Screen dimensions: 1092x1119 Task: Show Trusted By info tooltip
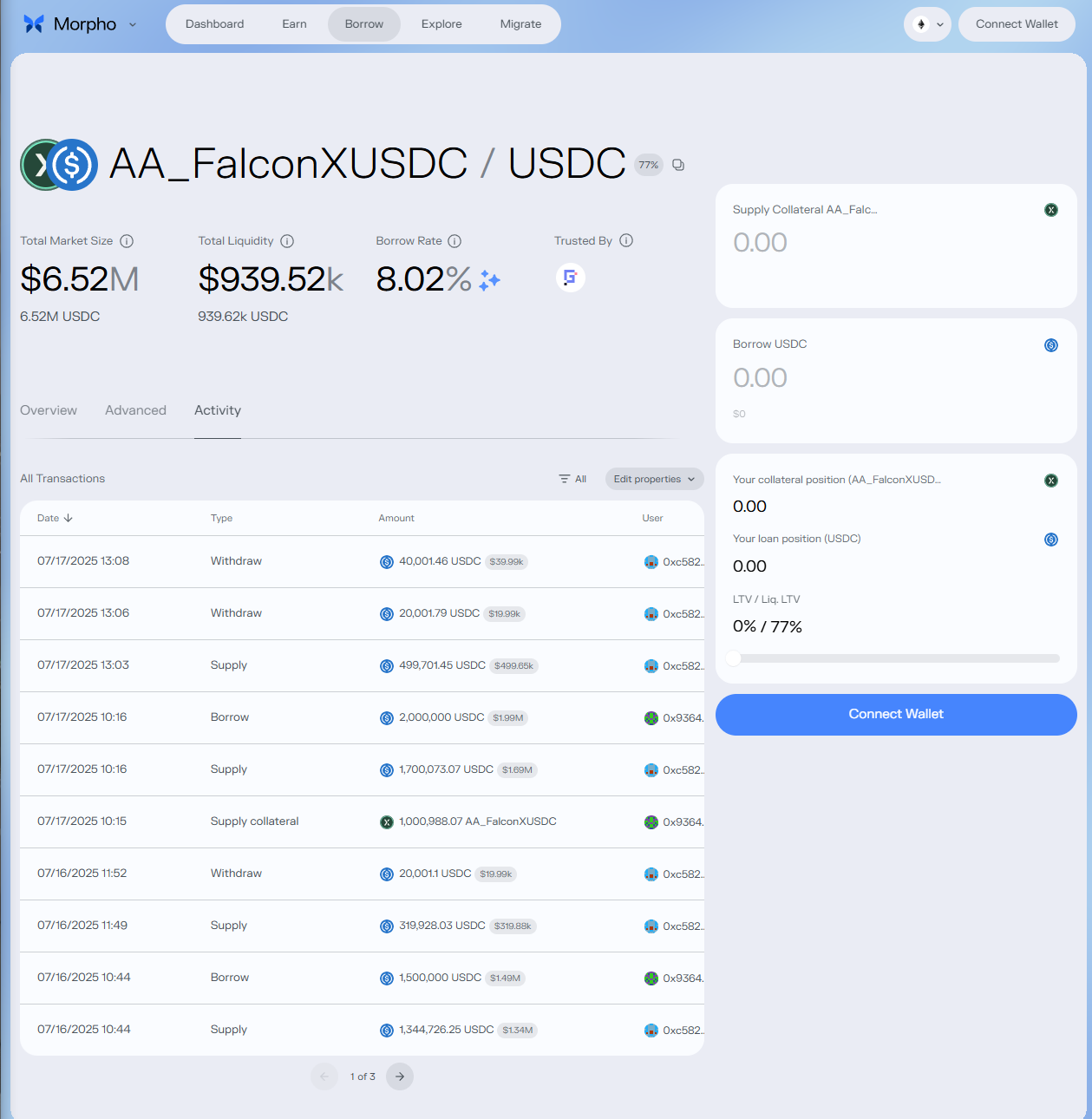pyautogui.click(x=626, y=240)
